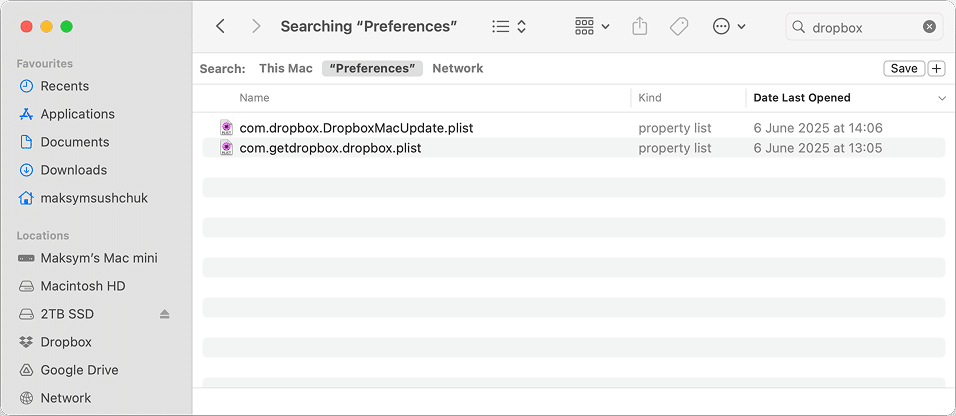Open the More actions ellipsis icon
This screenshot has height=416, width=956.
pyautogui.click(x=721, y=26)
